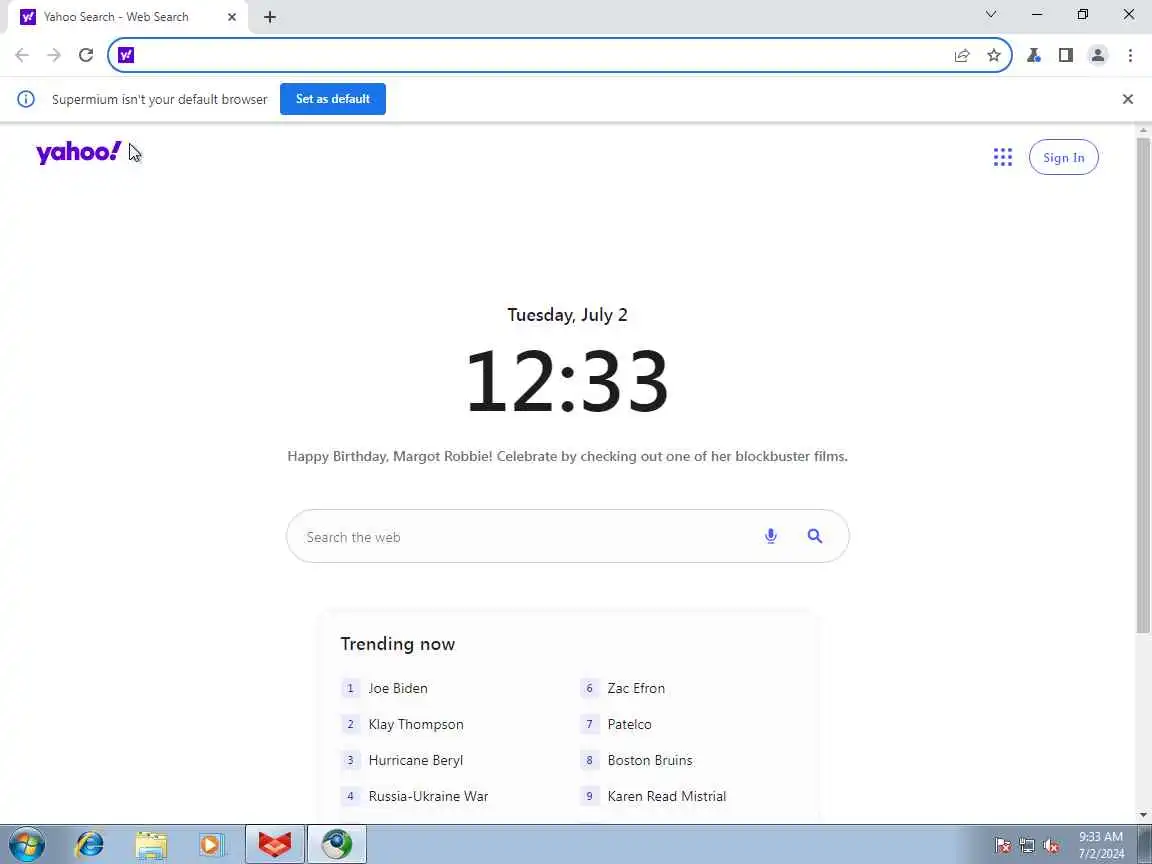The image size is (1152, 864).
Task: Open Windows Media Player from taskbar
Action: click(212, 844)
